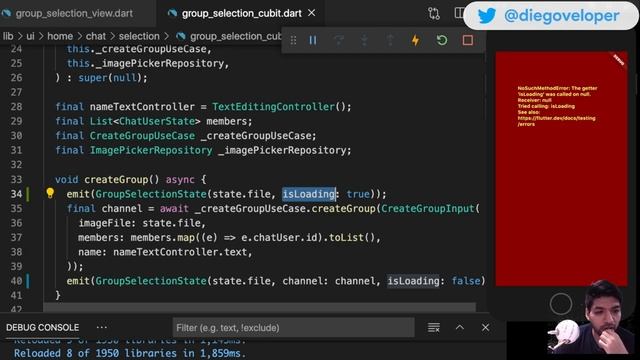The width and height of the screenshot is (640, 360).
Task: Clear the debug console output
Action: [x=433, y=328]
